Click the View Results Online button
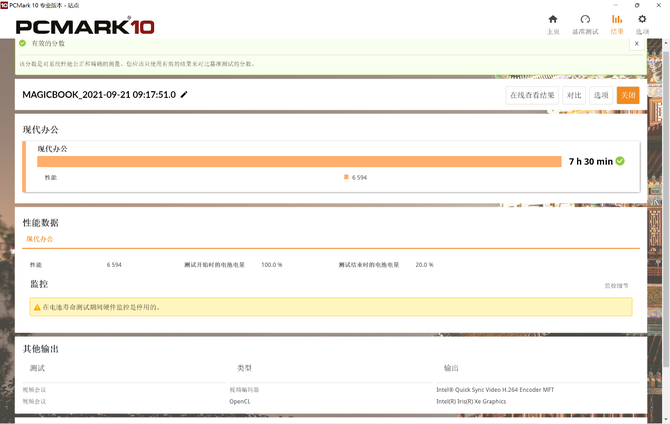This screenshot has width=670, height=424. click(x=532, y=95)
